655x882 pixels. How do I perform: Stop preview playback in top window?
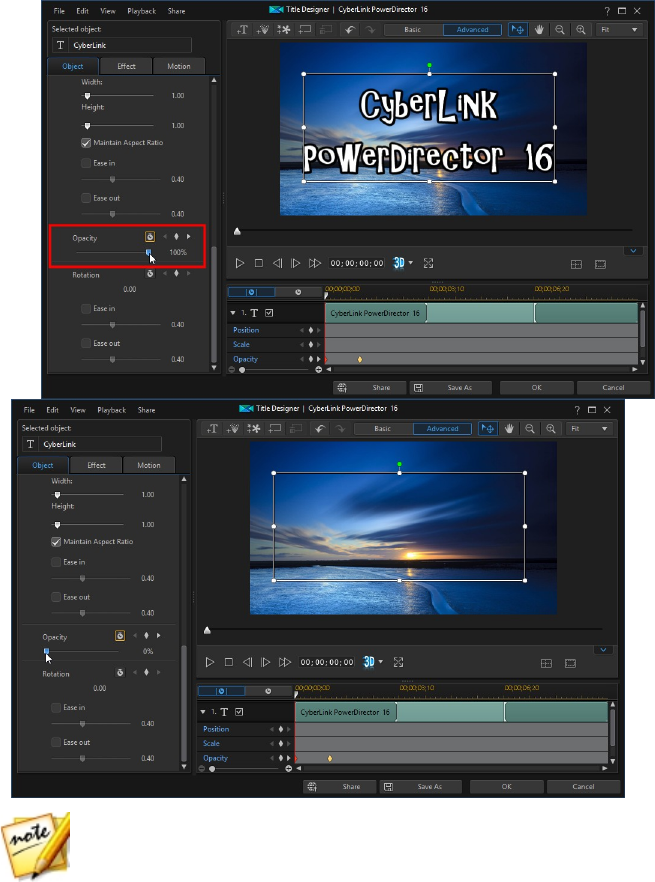[x=259, y=263]
